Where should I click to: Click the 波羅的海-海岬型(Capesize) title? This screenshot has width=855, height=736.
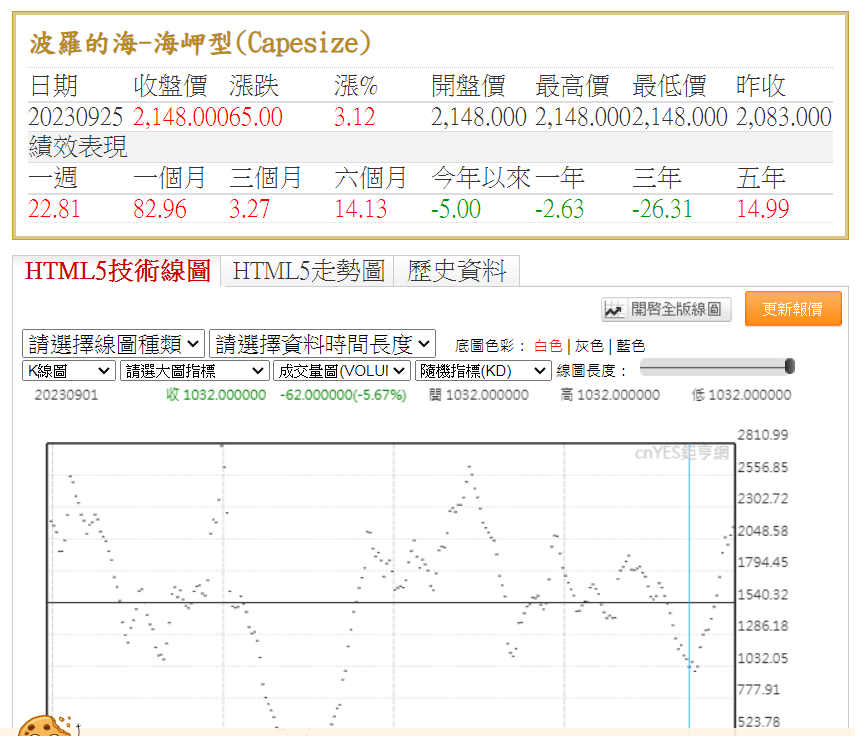pyautogui.click(x=200, y=43)
